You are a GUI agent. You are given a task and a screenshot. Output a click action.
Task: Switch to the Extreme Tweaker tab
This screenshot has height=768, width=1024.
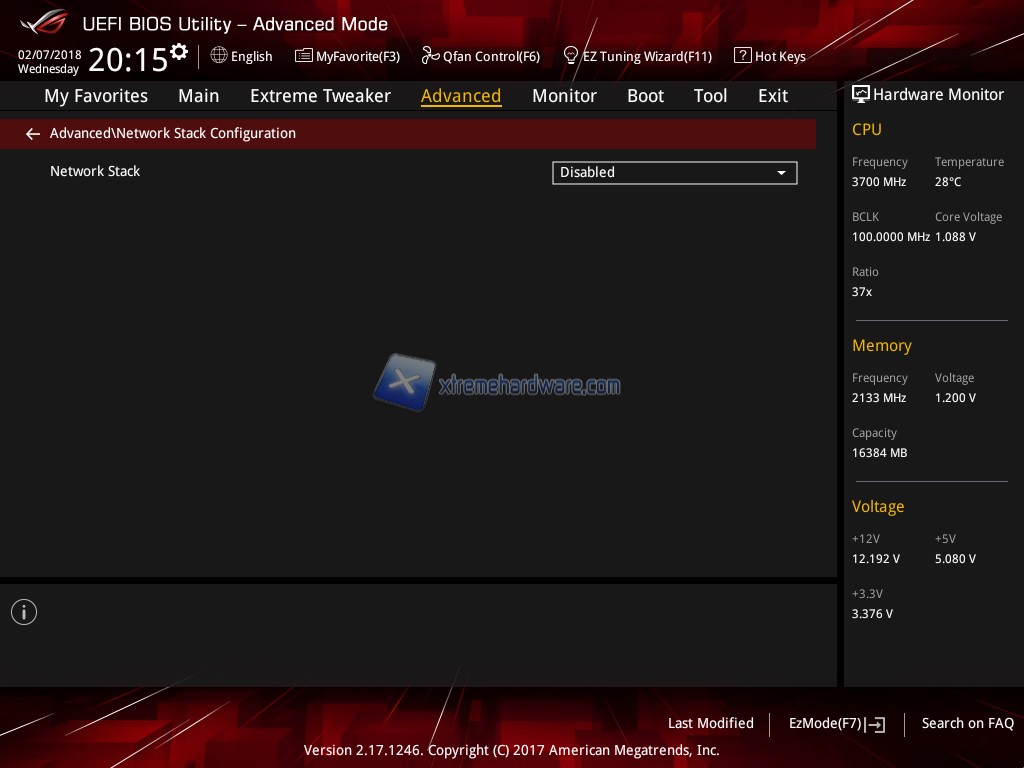pos(320,96)
